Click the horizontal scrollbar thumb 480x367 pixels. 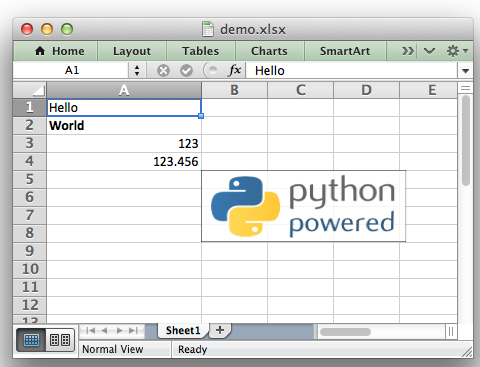[x=345, y=332]
